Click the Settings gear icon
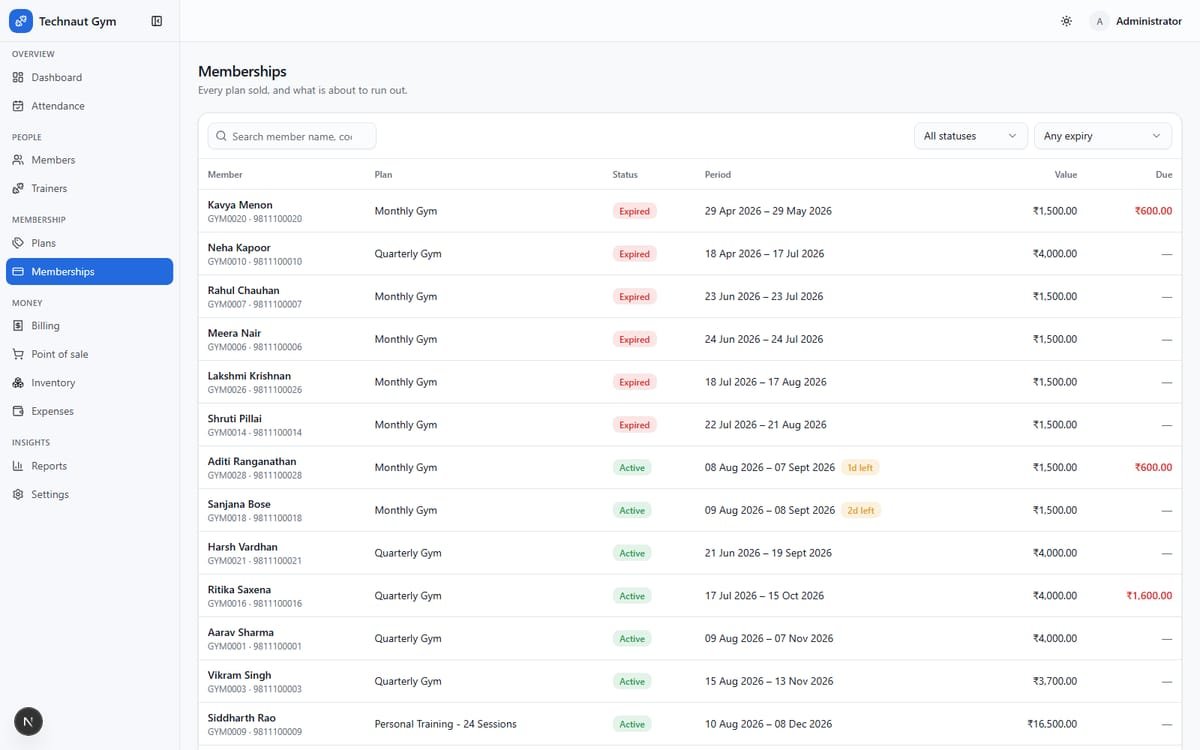This screenshot has height=750, width=1200. (18, 494)
